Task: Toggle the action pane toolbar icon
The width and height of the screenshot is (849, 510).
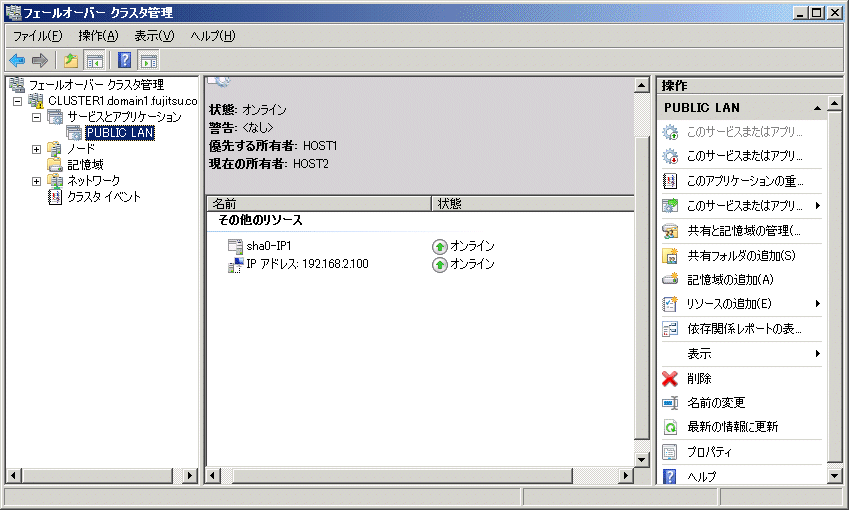Action: coord(148,60)
